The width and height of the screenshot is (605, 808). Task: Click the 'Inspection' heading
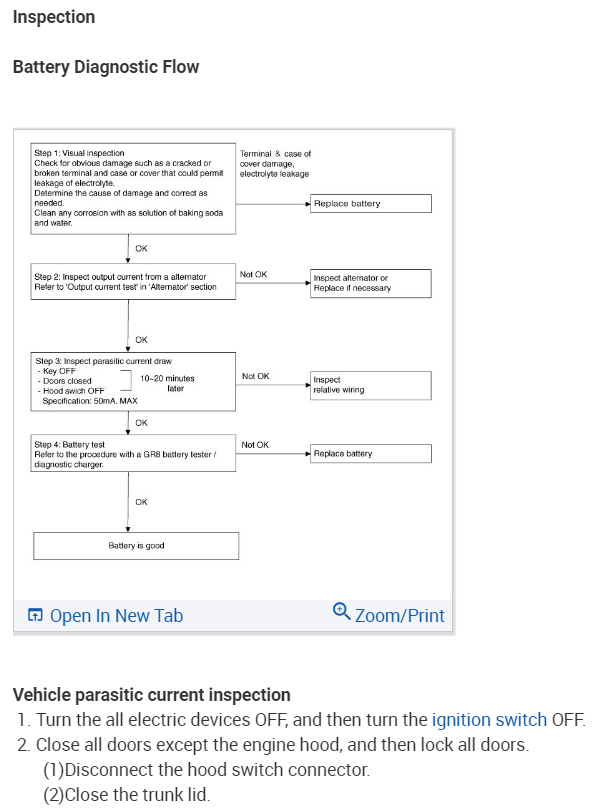pos(54,17)
